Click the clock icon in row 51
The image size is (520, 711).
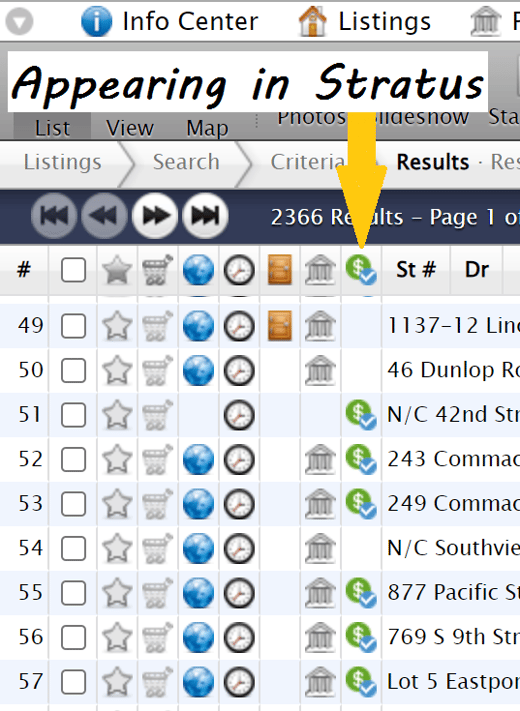pos(239,415)
